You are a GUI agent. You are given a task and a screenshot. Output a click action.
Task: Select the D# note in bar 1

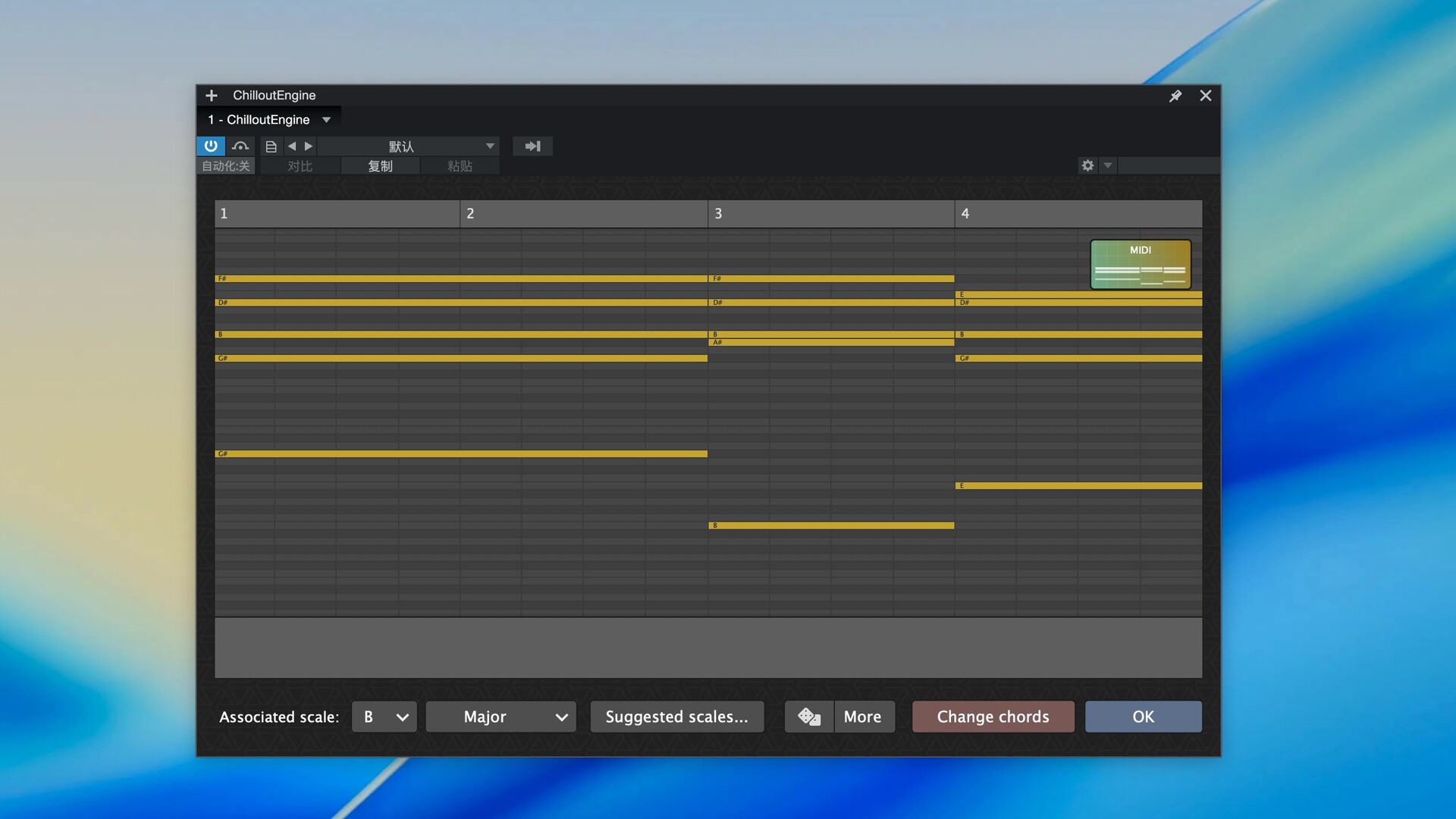click(x=461, y=303)
